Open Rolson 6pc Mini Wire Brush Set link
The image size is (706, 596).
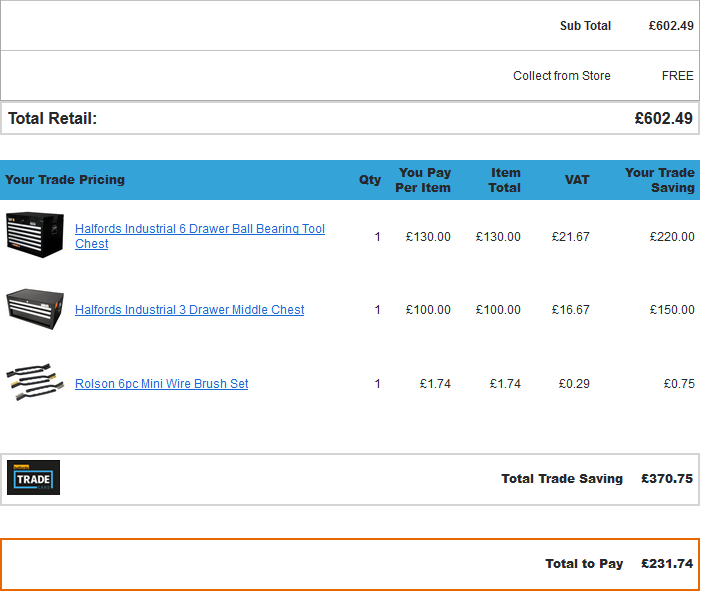tap(161, 384)
